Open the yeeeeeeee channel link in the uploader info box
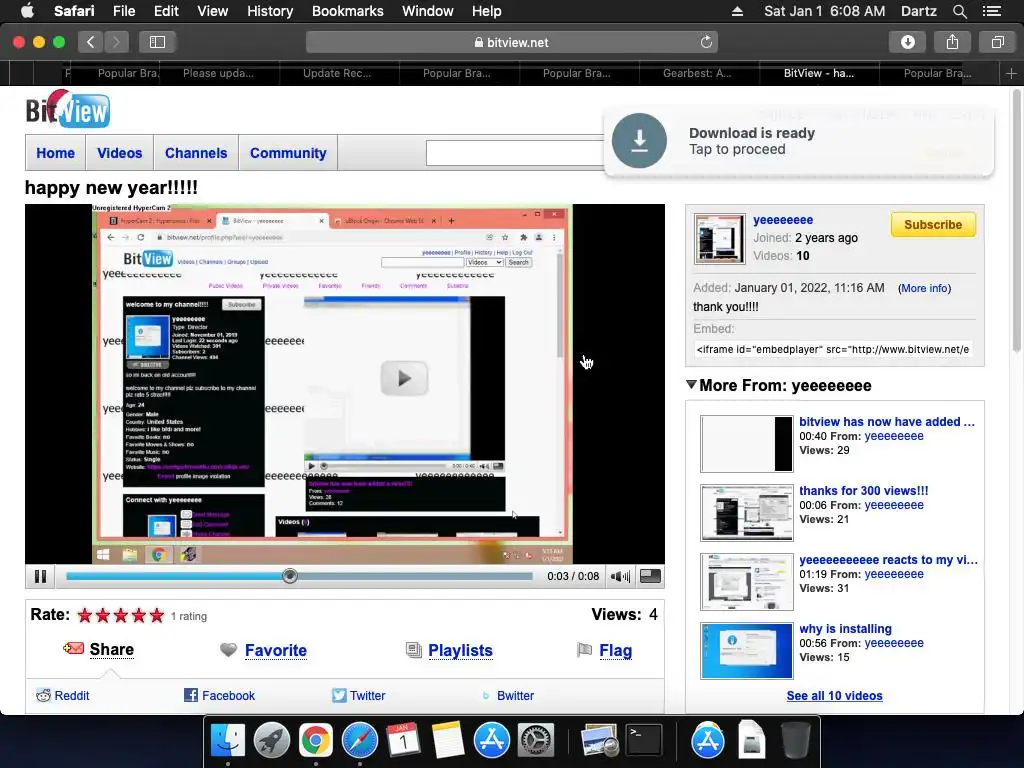This screenshot has width=1024, height=768. pyautogui.click(x=783, y=220)
